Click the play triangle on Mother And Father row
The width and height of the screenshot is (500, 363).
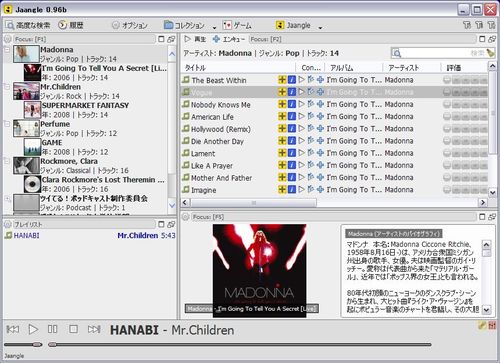pyautogui.click(x=302, y=177)
